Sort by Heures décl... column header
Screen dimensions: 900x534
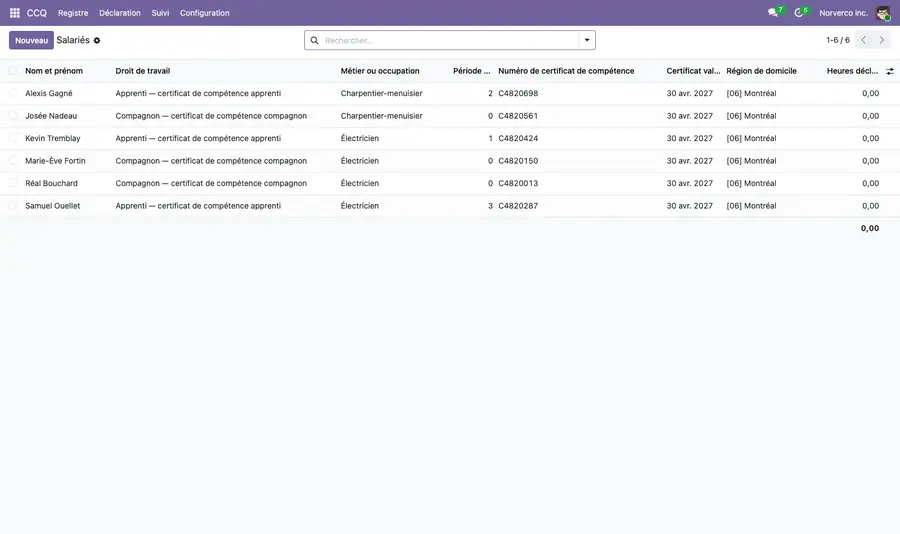click(852, 71)
